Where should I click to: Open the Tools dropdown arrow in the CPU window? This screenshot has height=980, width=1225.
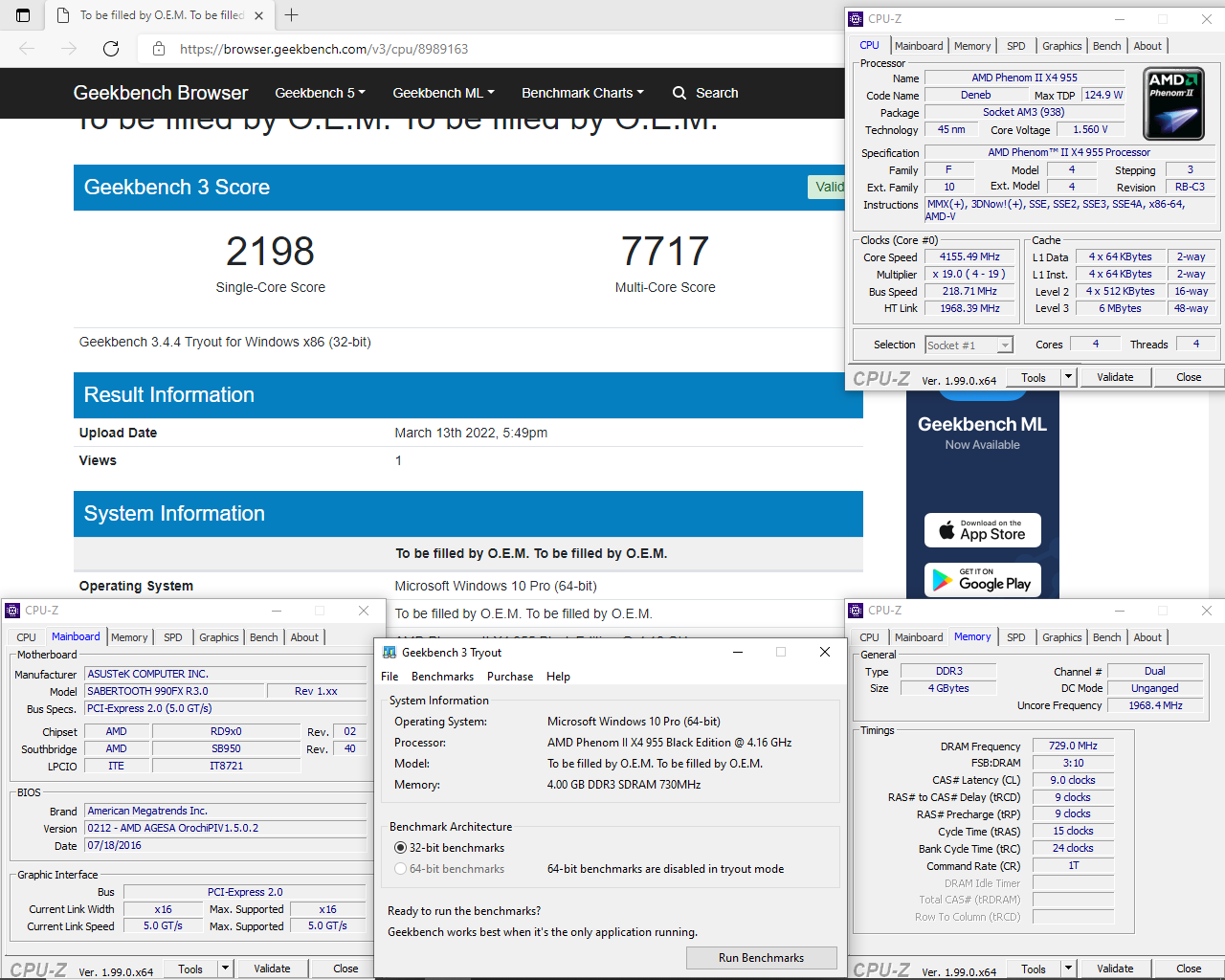[x=1068, y=377]
